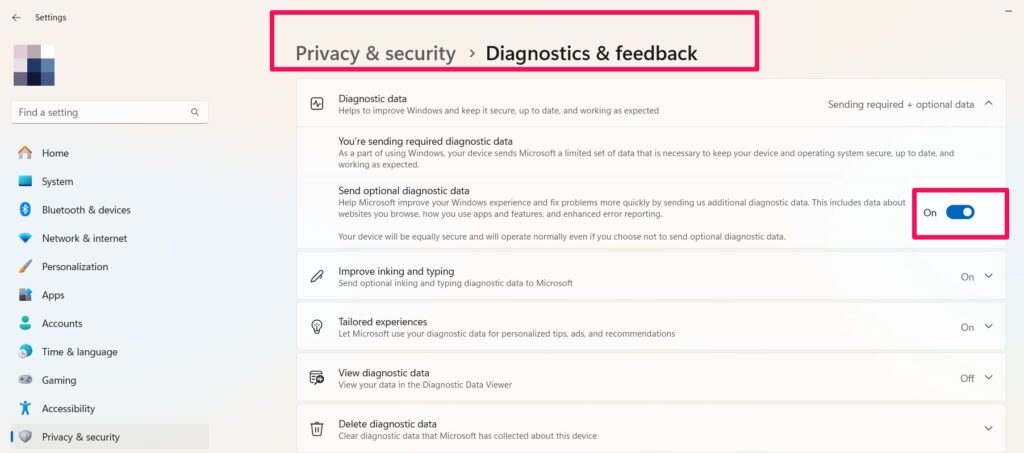Screen dimensions: 1024x453
Task: Go to Time & language settings
Action: (x=79, y=352)
